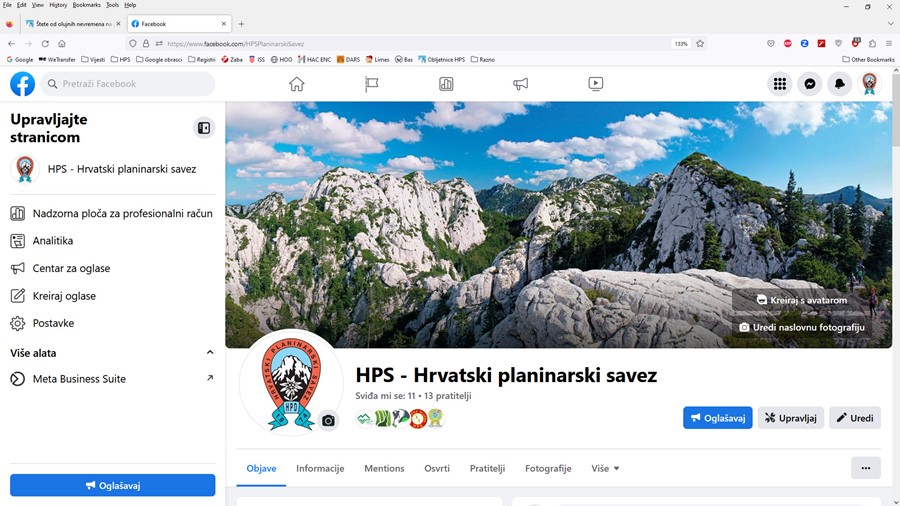Open the browser extensions puzzle icon
900x506 pixels.
(872, 44)
